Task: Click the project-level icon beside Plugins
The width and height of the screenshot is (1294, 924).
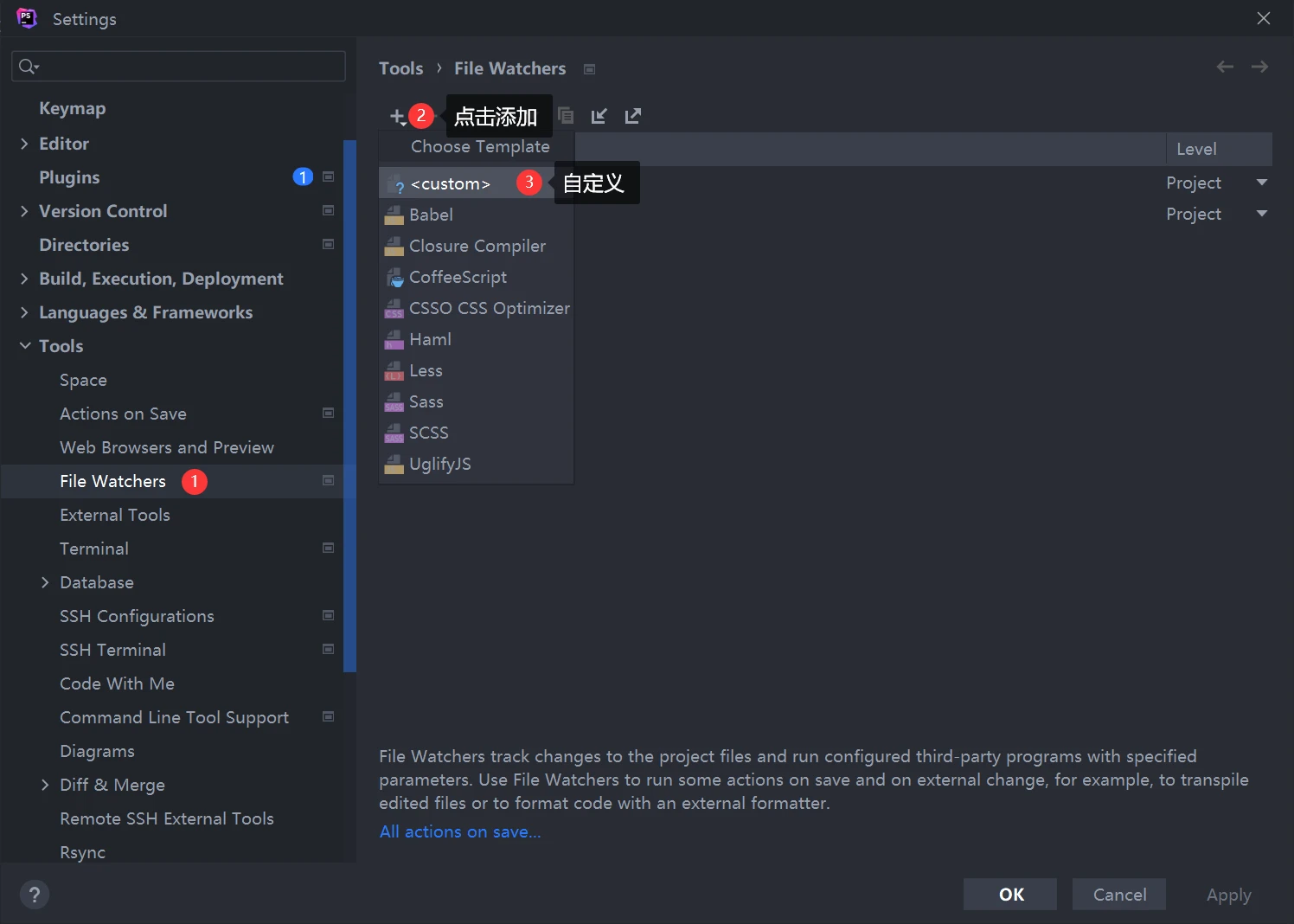Action: tap(329, 176)
